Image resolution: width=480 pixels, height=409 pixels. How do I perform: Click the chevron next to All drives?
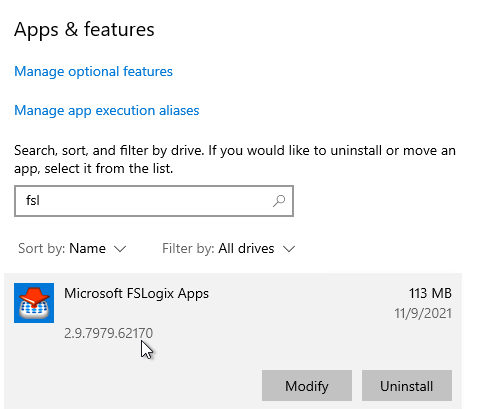coord(289,249)
